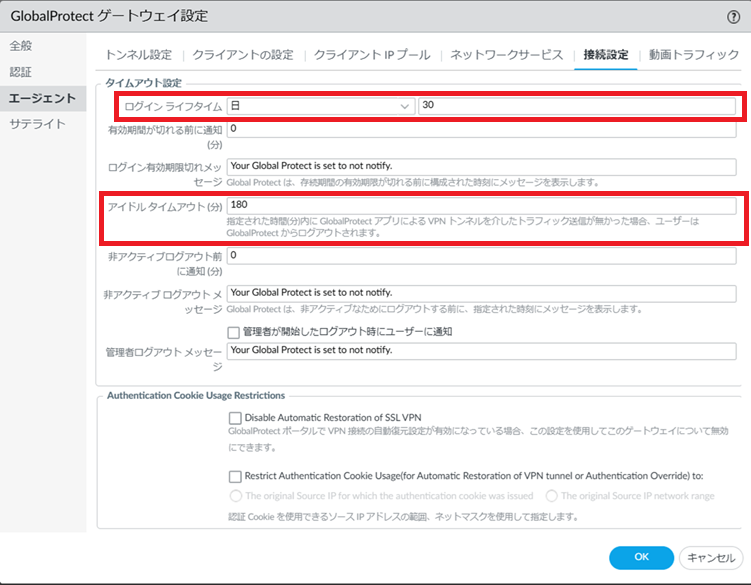Select the 認証 section in sidebar
Image resolution: width=751 pixels, height=585 pixels.
tap(21, 72)
